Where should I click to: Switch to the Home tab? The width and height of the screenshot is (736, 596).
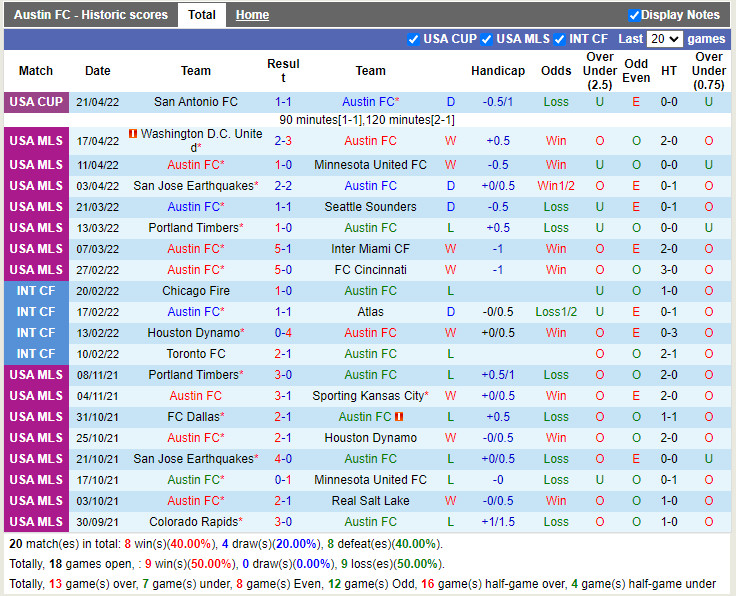coord(252,15)
